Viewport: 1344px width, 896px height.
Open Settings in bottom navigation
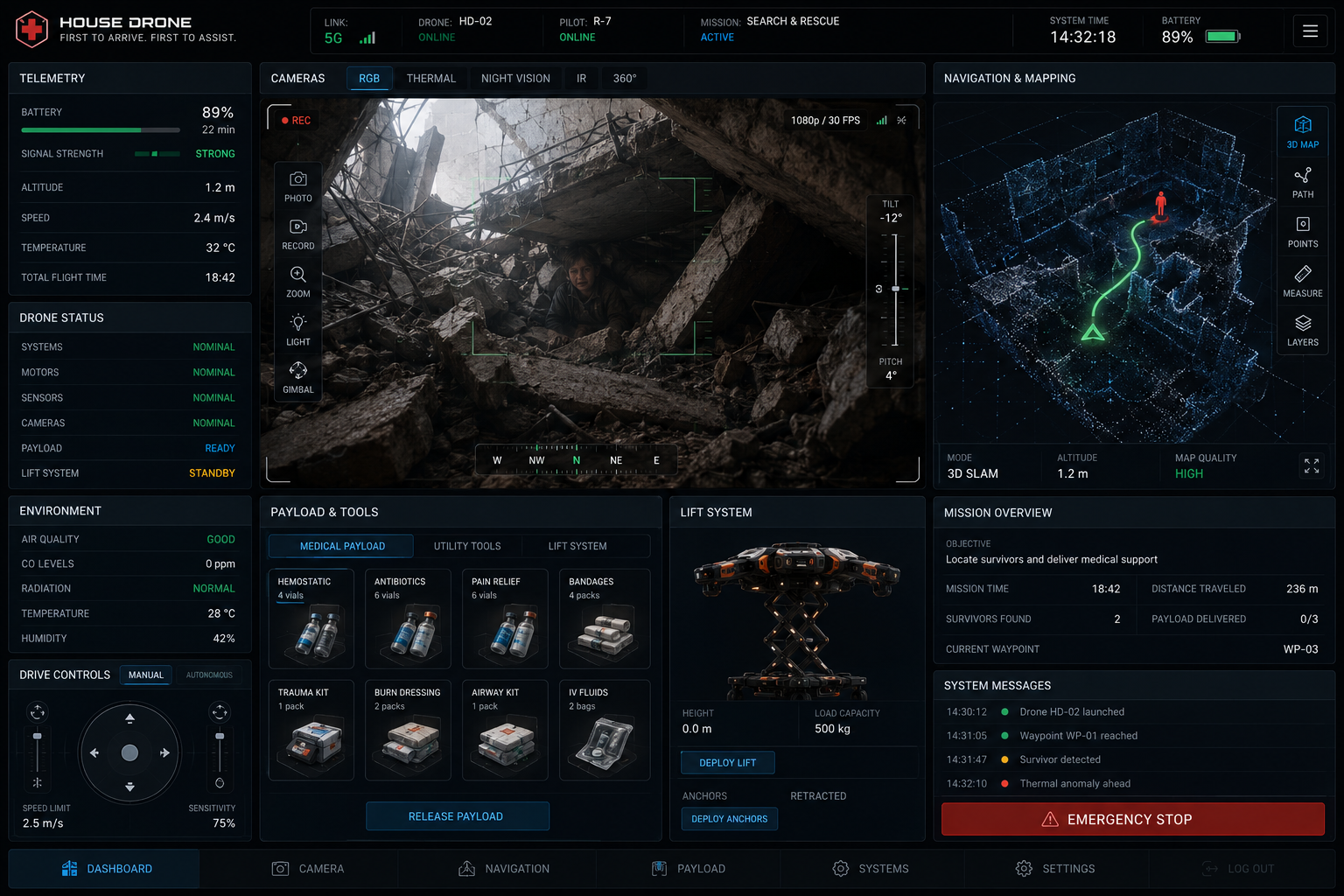point(1055,869)
